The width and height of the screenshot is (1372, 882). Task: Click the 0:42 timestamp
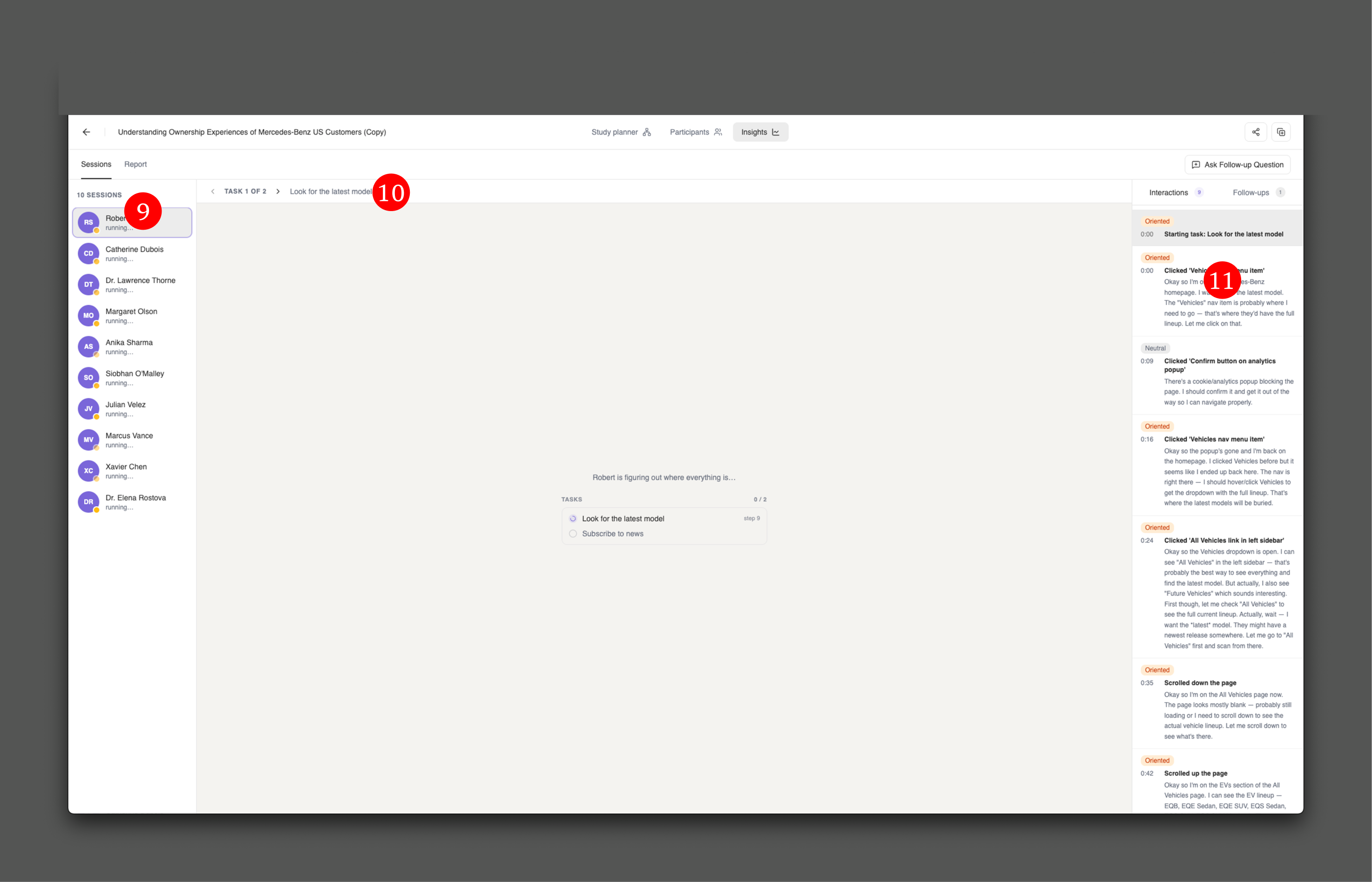pos(1147,773)
